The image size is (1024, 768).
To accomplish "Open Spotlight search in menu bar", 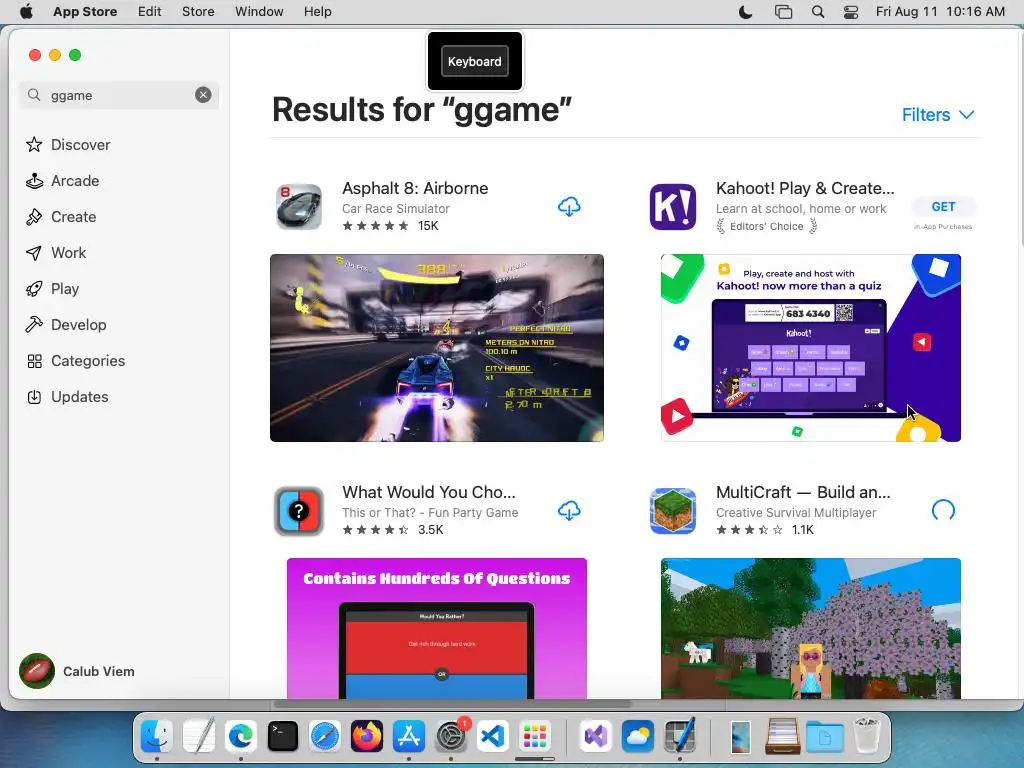I will [x=818, y=12].
